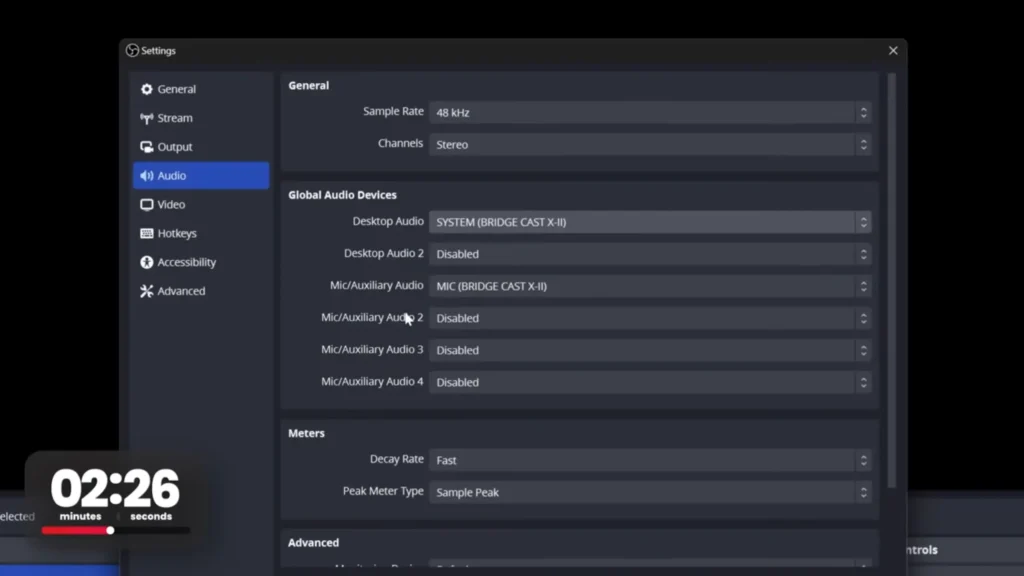Close the Settings dialog
The height and width of the screenshot is (576, 1024).
pyautogui.click(x=893, y=50)
